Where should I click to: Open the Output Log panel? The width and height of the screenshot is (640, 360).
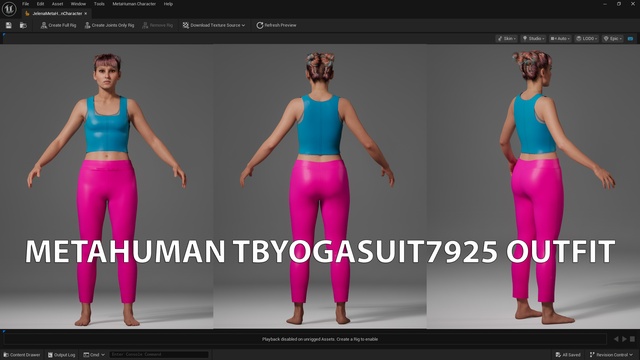coord(61,355)
